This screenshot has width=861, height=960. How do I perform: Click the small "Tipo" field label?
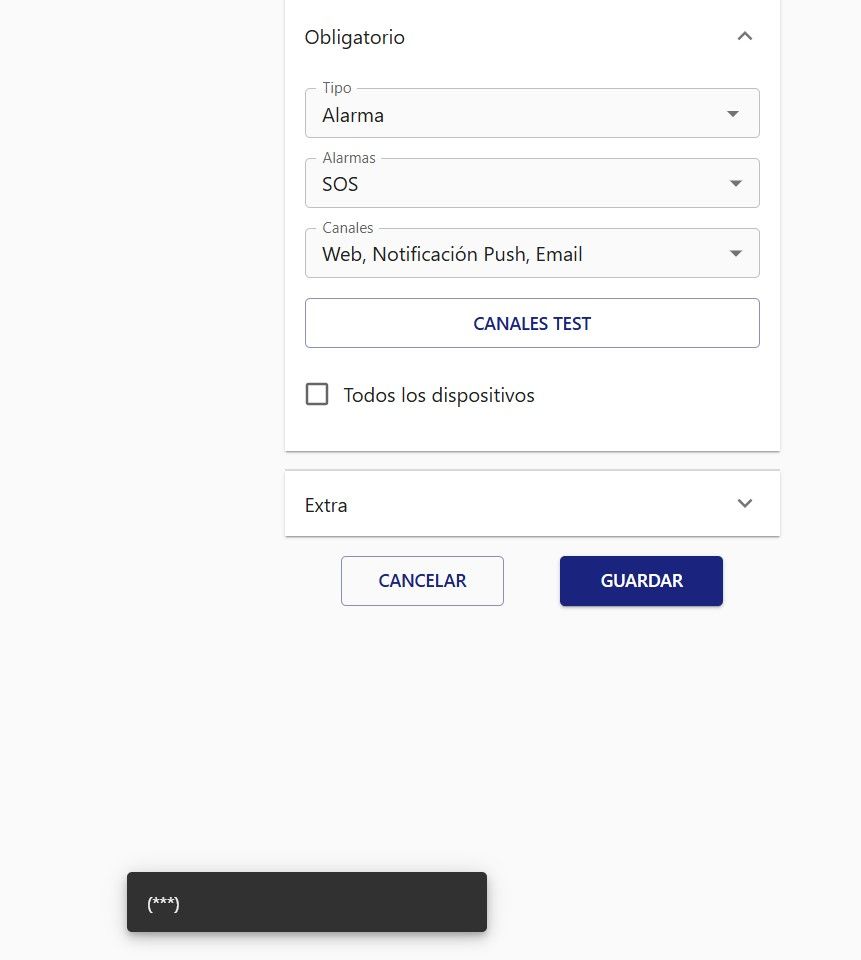click(x=337, y=88)
